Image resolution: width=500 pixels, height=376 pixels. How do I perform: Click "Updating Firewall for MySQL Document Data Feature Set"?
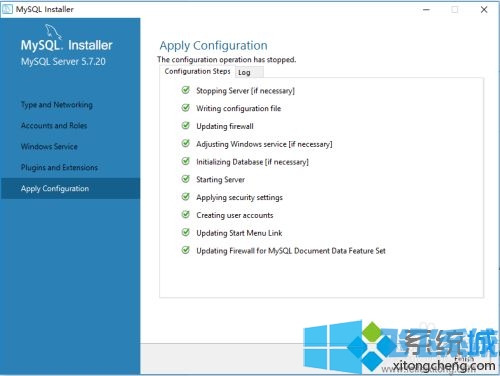tap(291, 251)
